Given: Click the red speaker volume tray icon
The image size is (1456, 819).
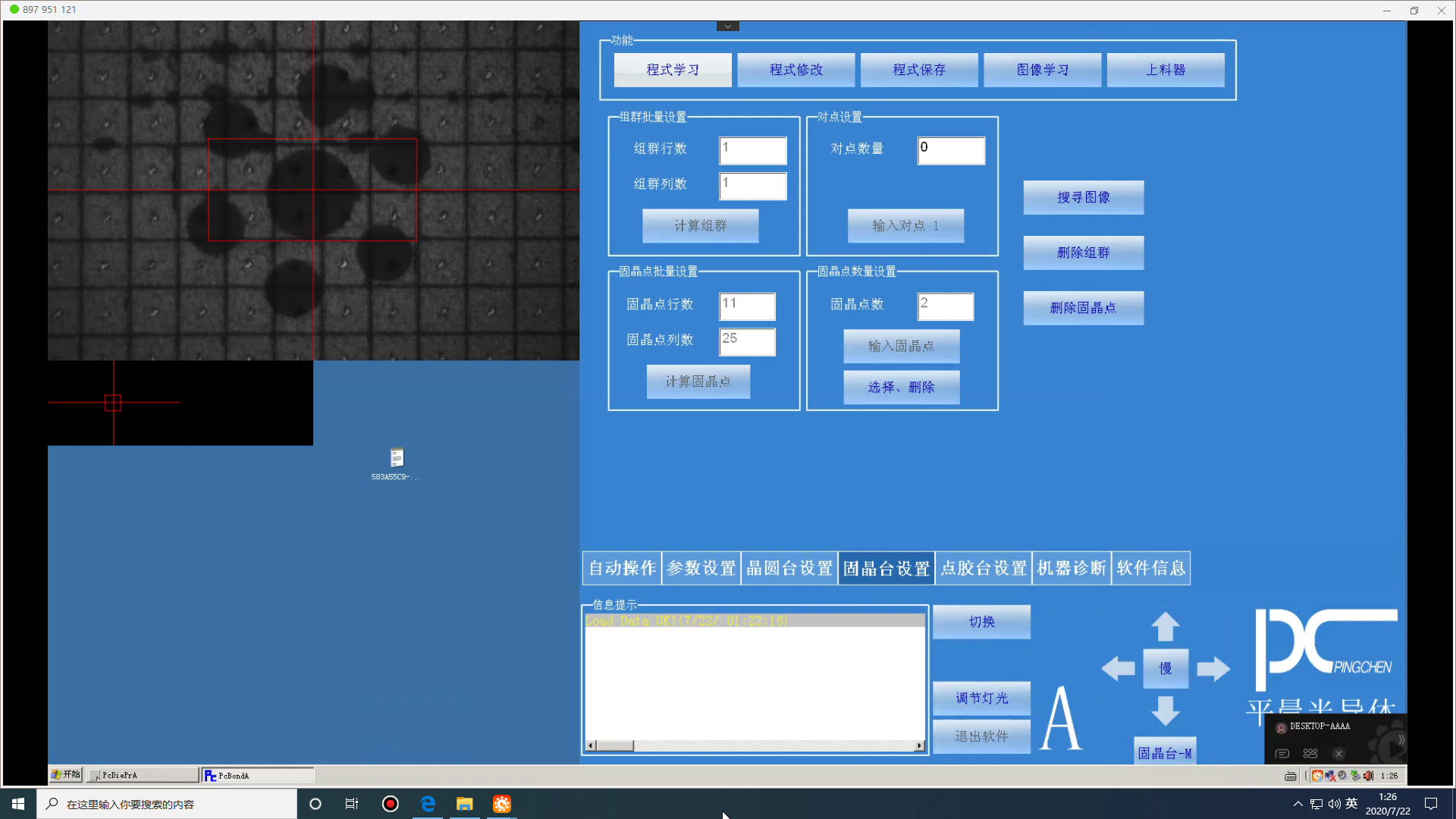Looking at the screenshot, I should (1368, 776).
